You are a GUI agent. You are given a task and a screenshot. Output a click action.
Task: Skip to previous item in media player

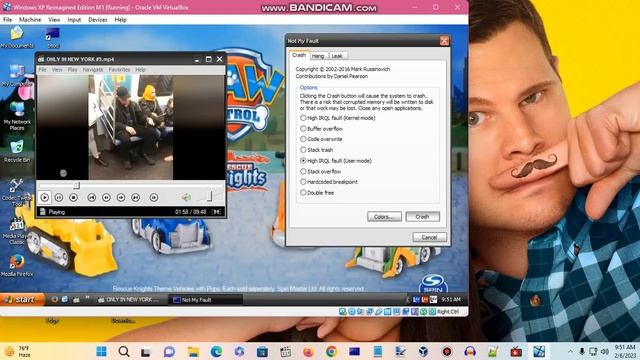92,198
